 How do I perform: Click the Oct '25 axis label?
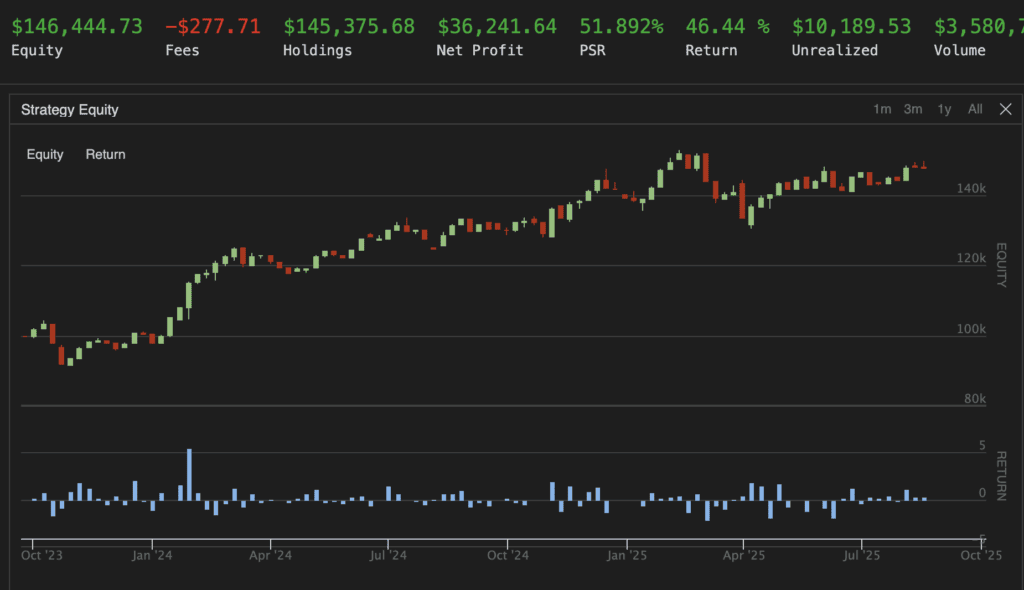(981, 555)
